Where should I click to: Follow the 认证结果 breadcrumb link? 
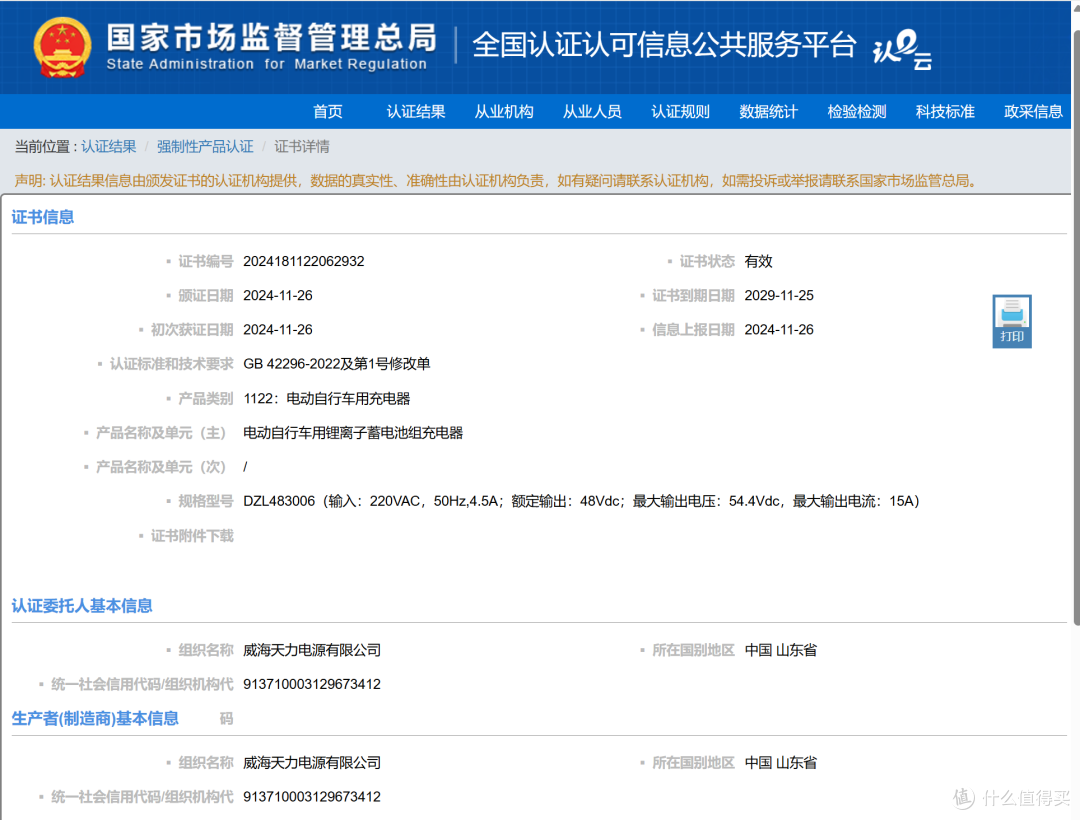click(109, 147)
